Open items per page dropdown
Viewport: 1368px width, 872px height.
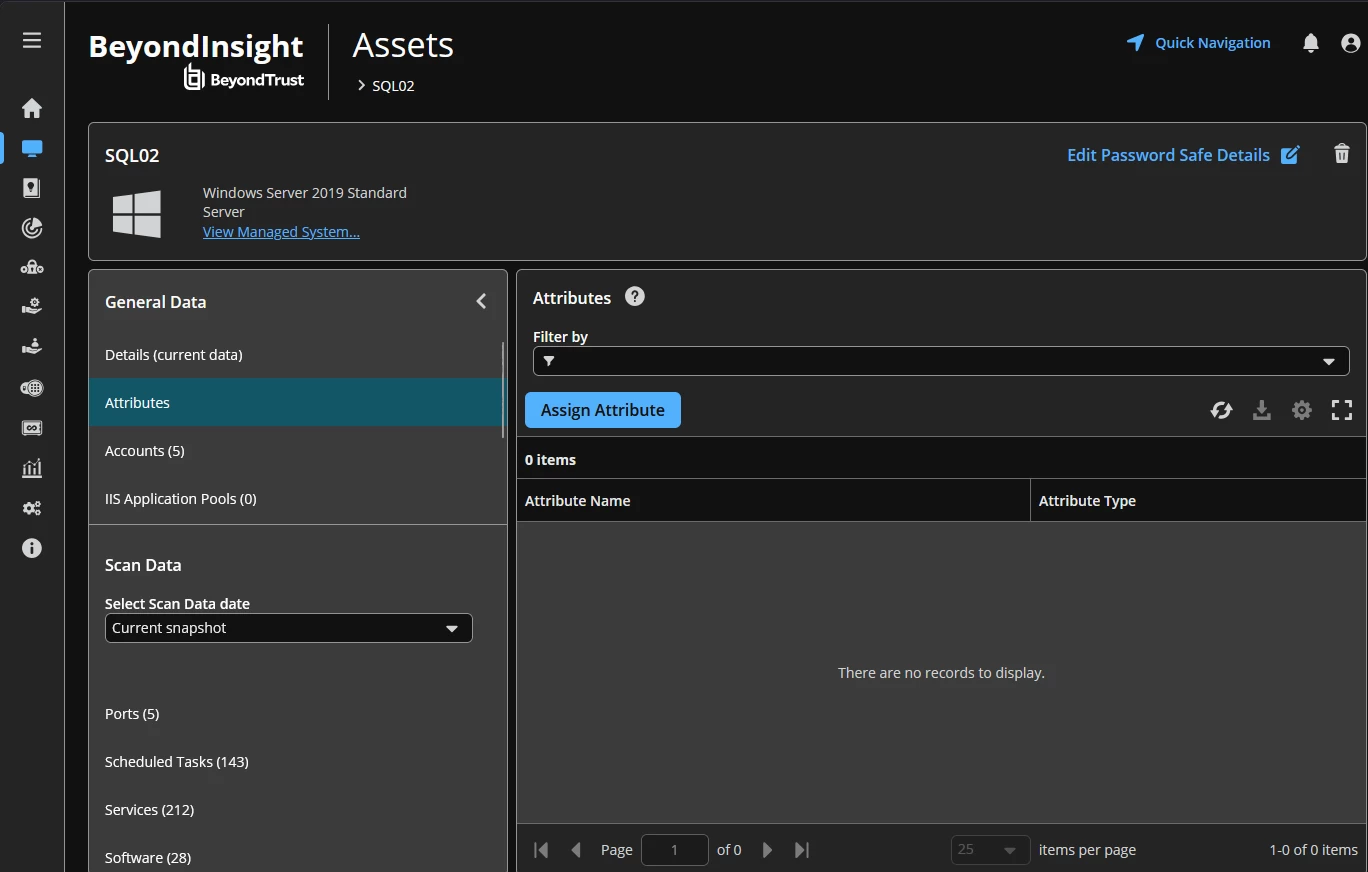[x=990, y=850]
